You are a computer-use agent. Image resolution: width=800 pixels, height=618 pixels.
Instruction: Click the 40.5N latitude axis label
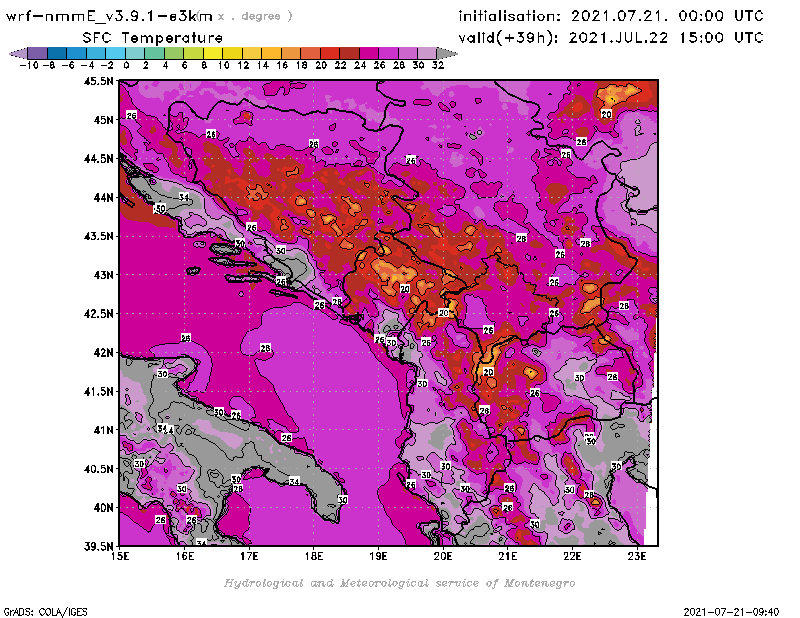tap(98, 469)
